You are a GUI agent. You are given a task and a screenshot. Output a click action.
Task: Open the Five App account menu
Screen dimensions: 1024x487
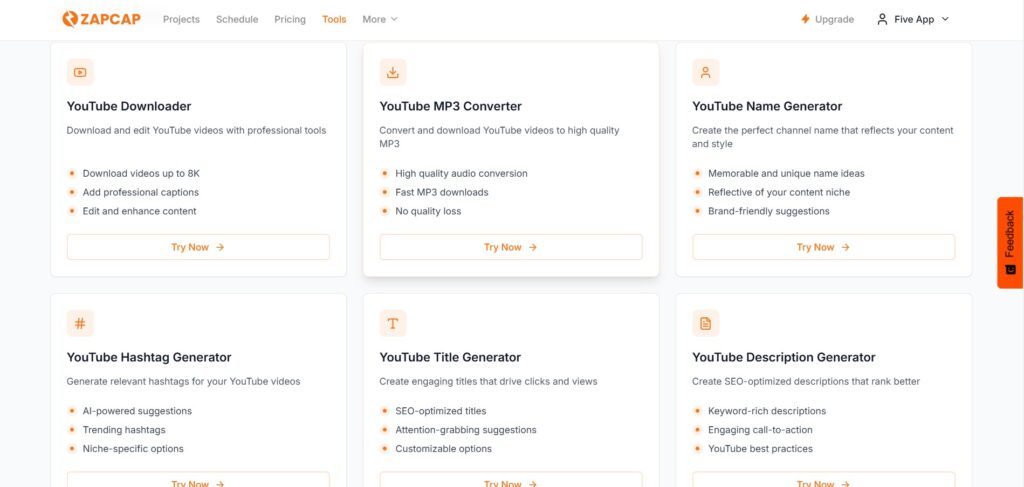pyautogui.click(x=913, y=20)
